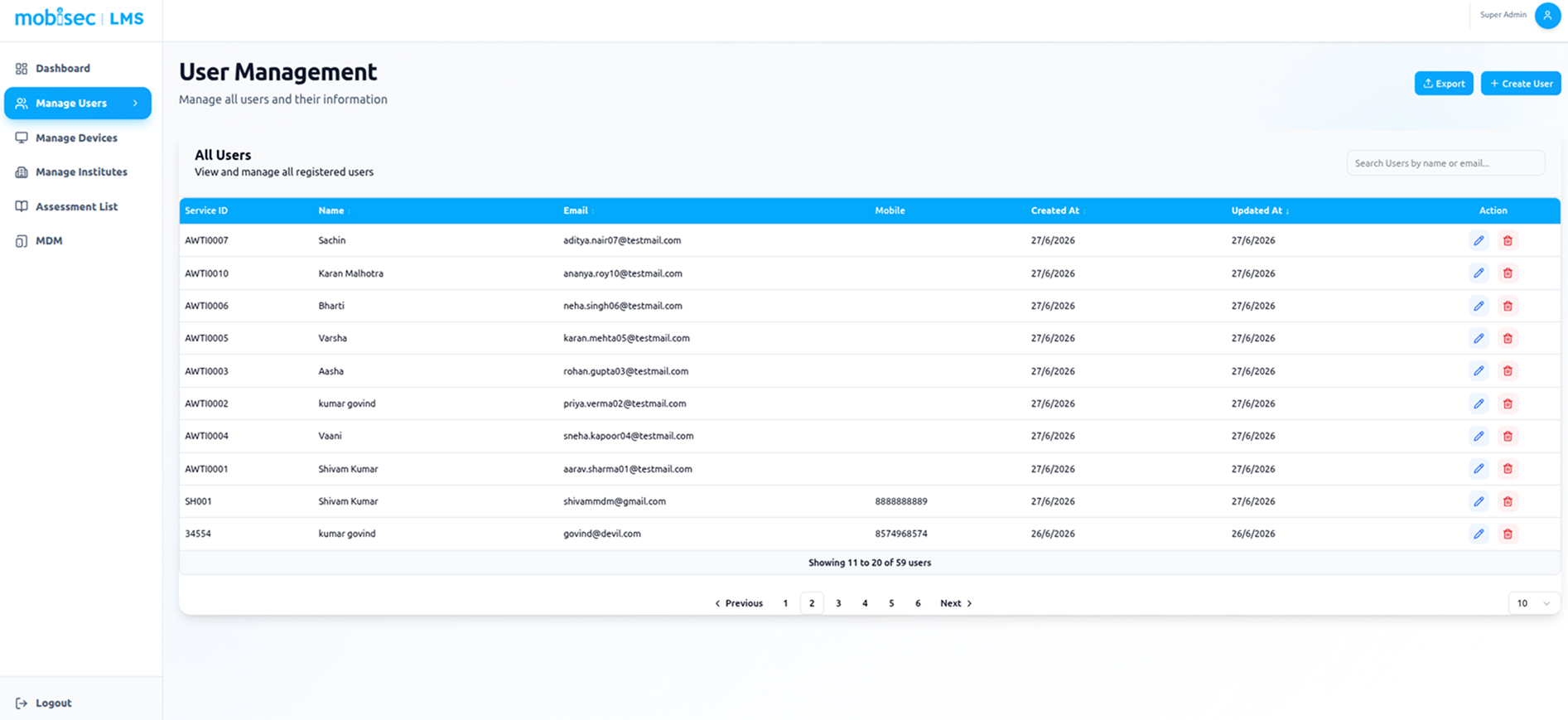The width and height of the screenshot is (1568, 720).
Task: Click the Create User button
Action: 1521,84
